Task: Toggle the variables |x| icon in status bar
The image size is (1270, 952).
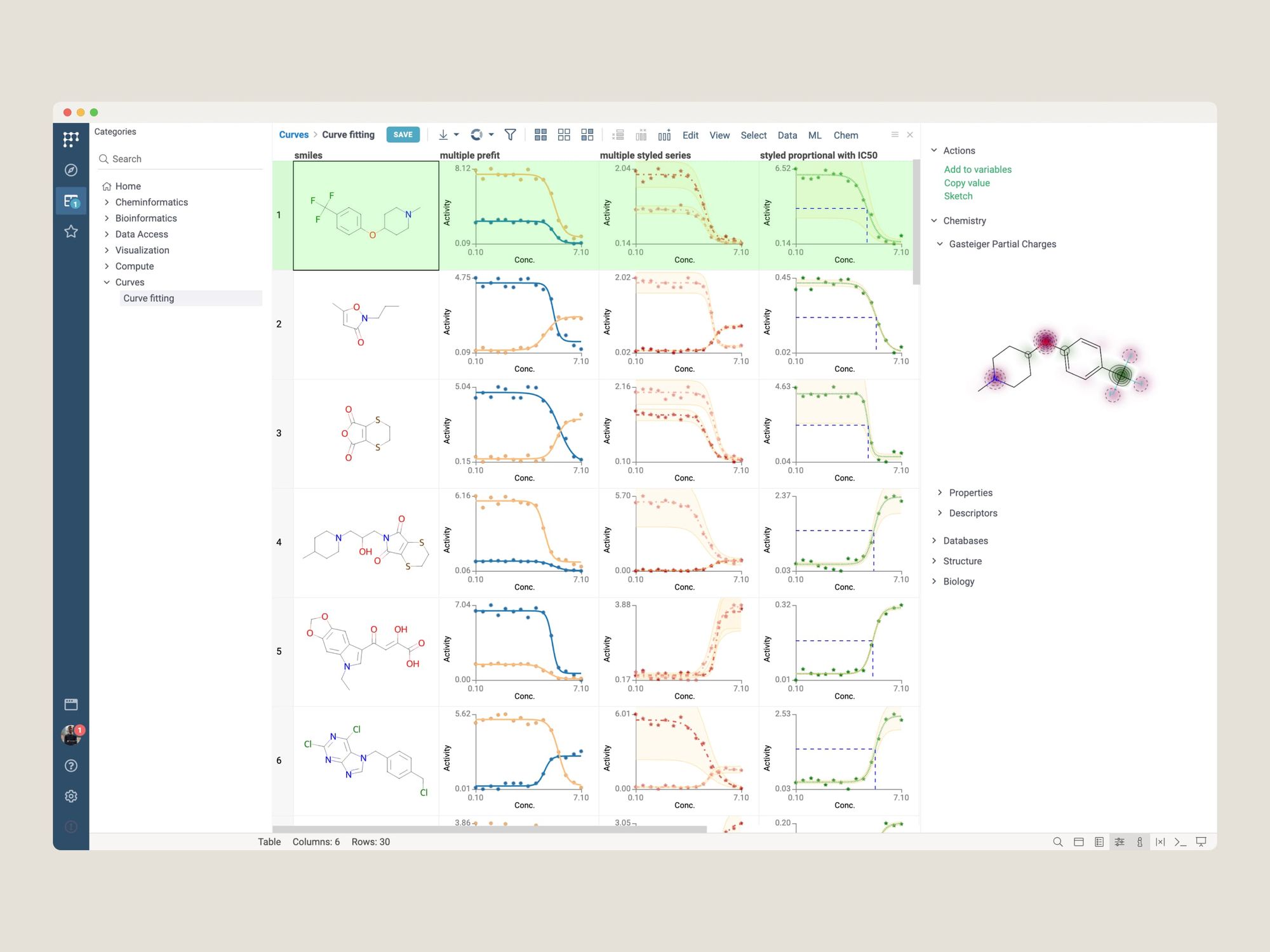Action: point(1160,842)
